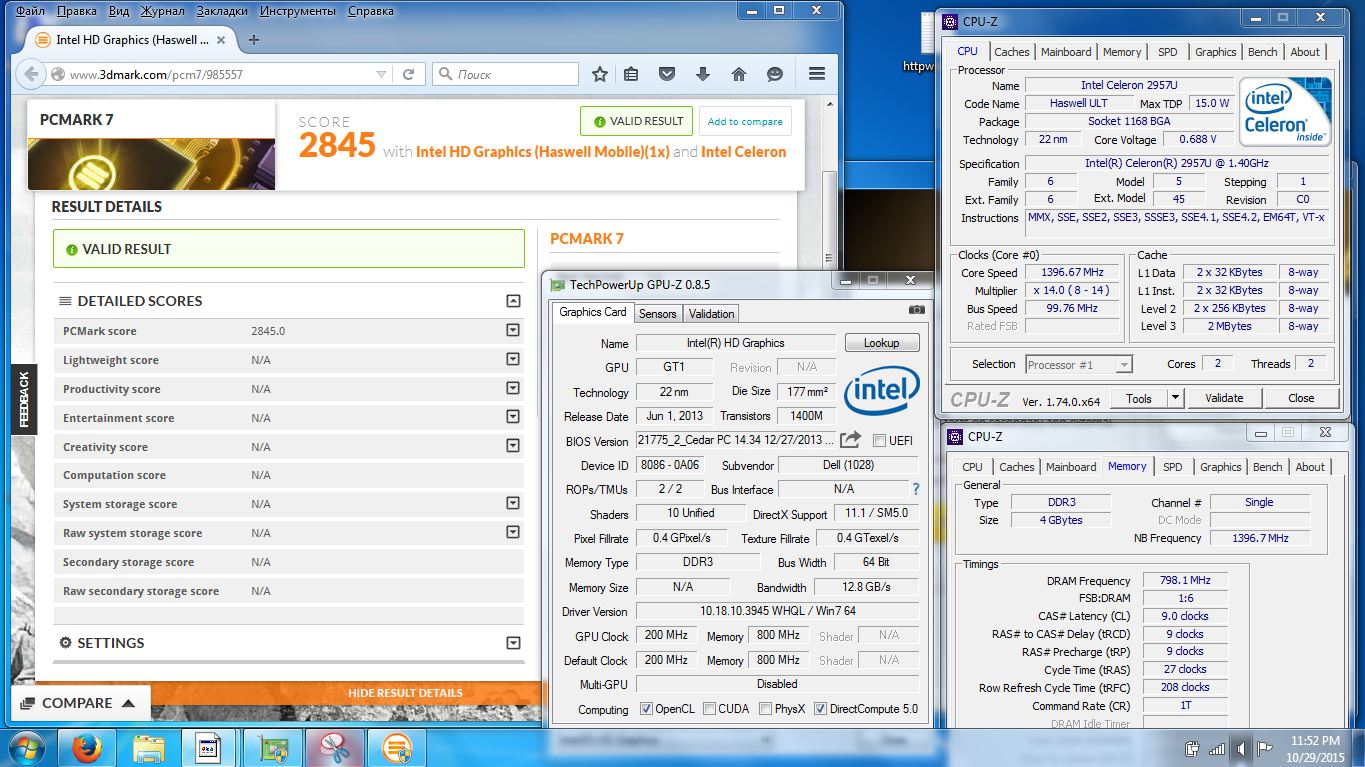Expand the Lightweight score row
1365x767 pixels.
(513, 360)
